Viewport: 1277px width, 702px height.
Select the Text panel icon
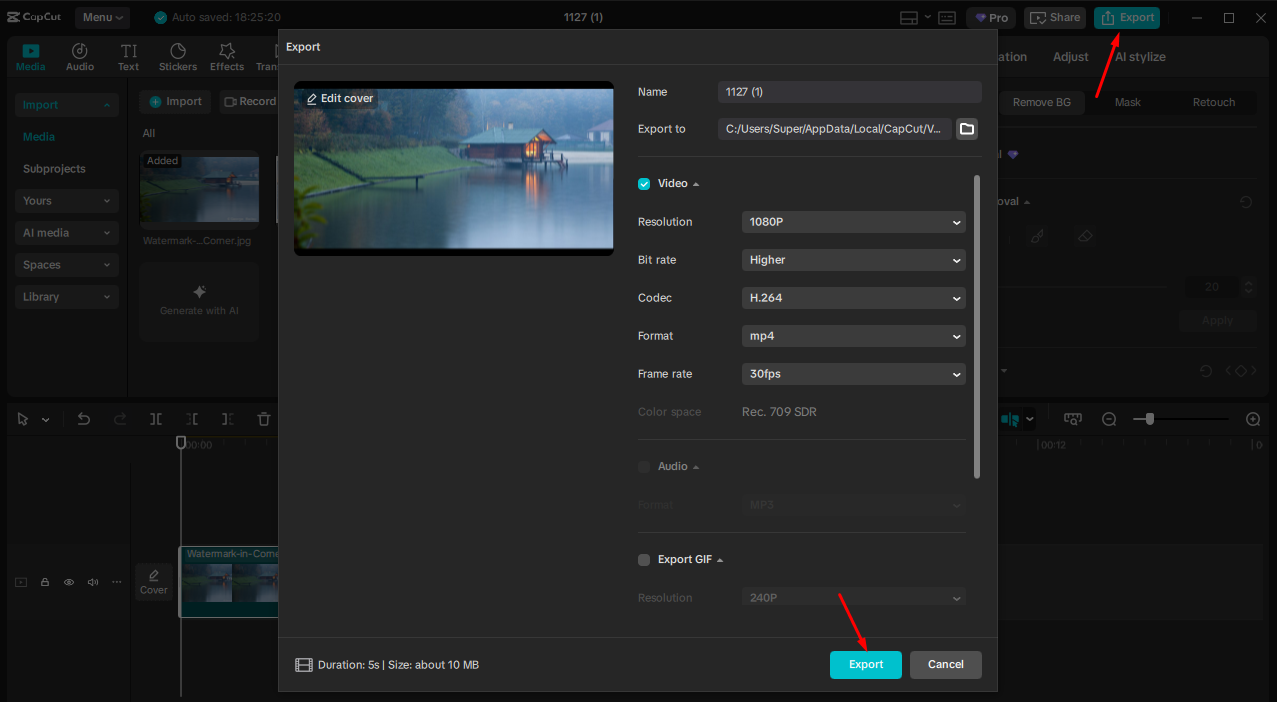click(128, 55)
